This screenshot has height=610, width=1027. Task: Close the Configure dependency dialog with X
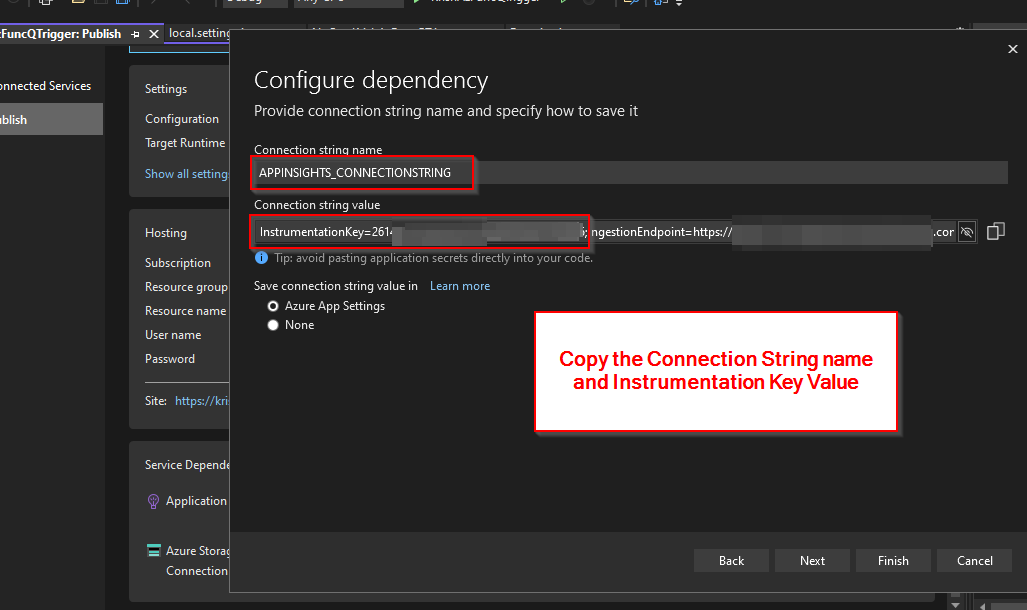click(x=1013, y=49)
